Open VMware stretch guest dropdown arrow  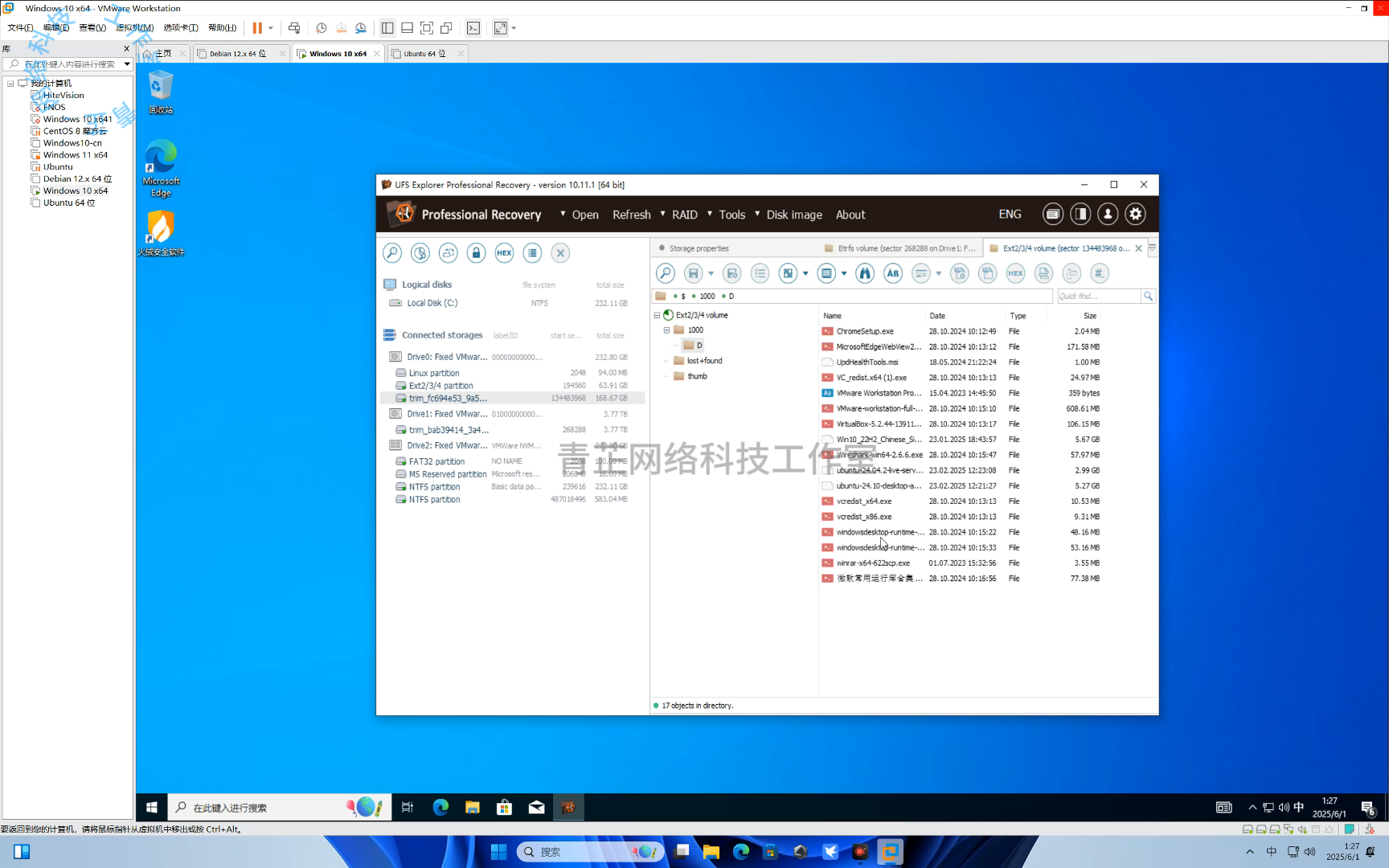tap(514, 28)
